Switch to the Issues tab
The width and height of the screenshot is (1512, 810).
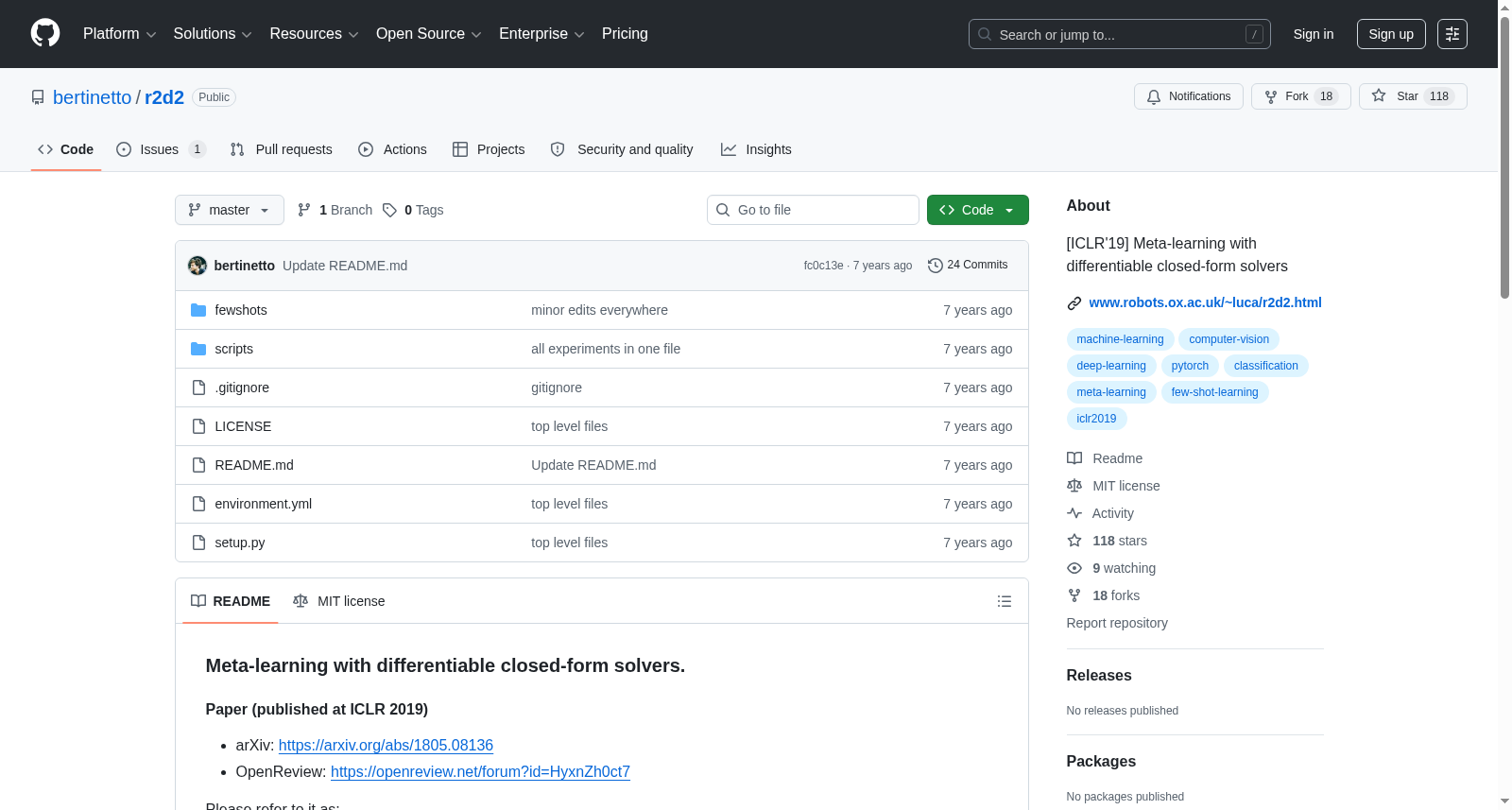pyautogui.click(x=161, y=149)
